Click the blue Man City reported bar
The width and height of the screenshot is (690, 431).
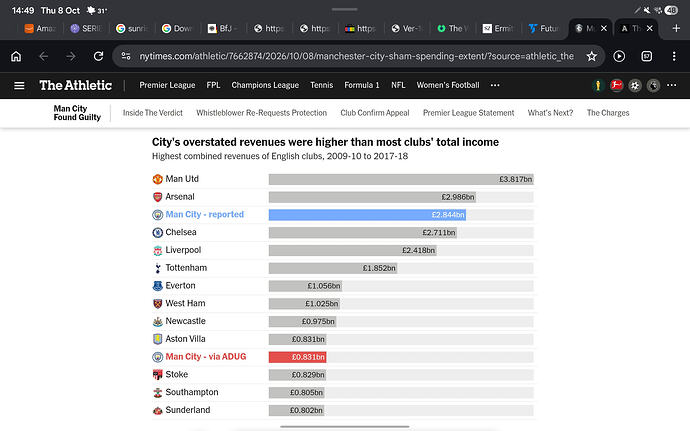click(x=367, y=215)
